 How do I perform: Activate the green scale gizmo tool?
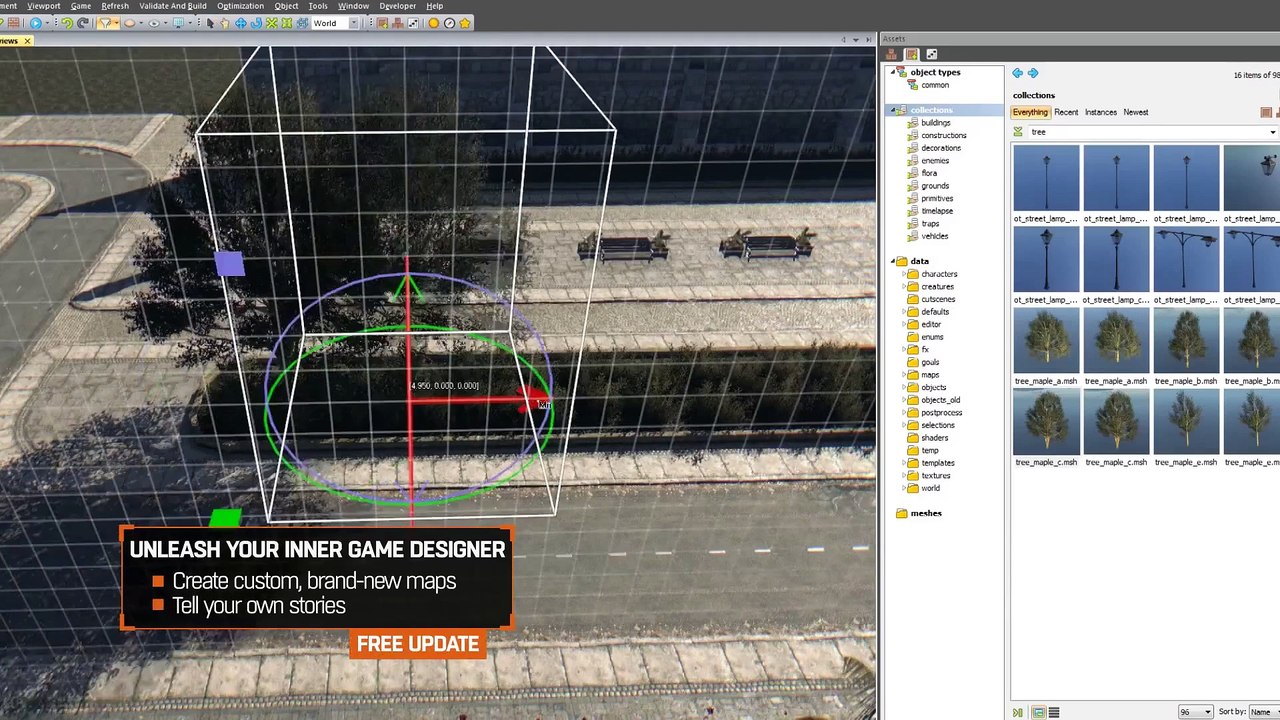click(x=272, y=23)
